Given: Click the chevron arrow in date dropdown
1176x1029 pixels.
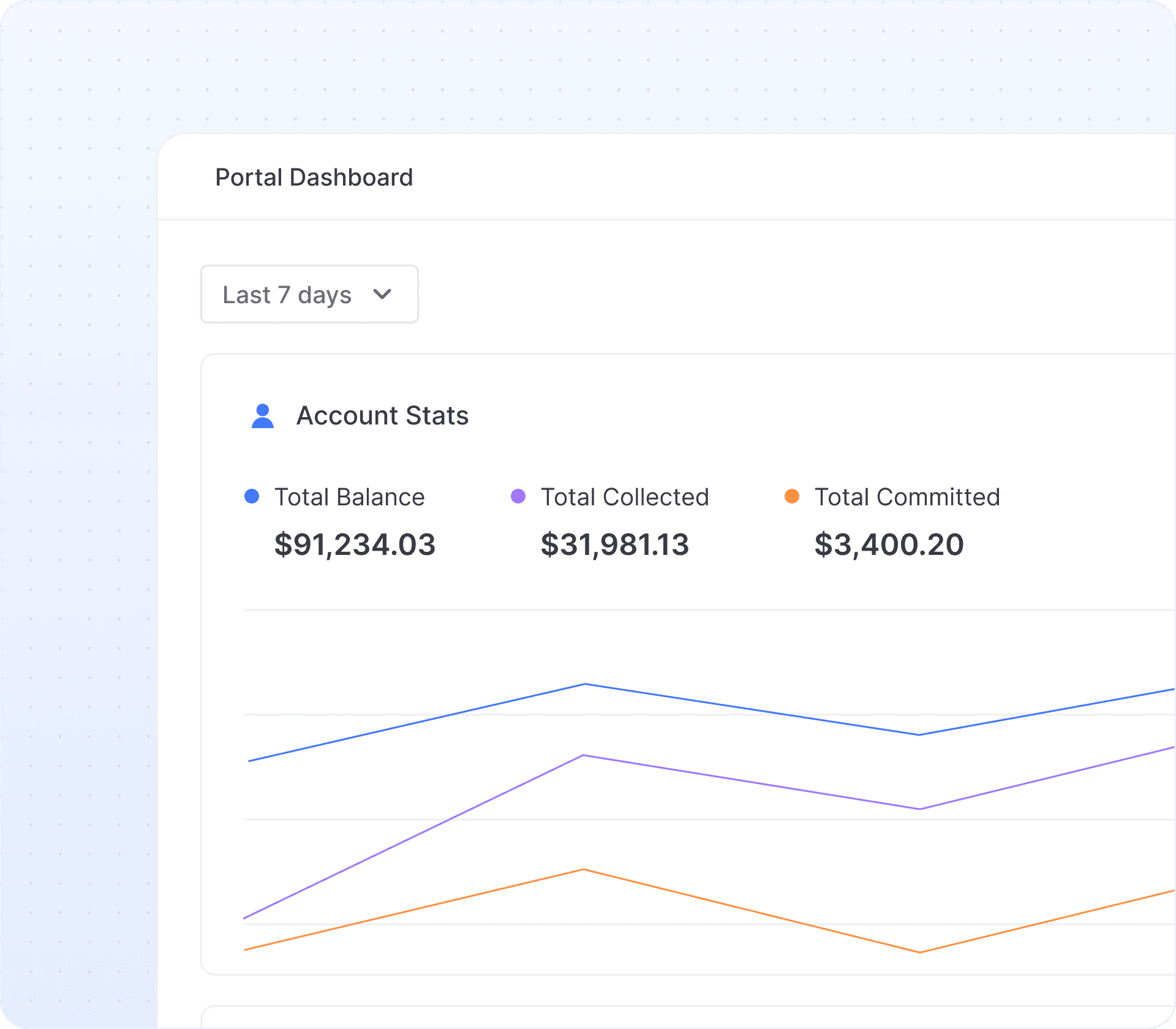Looking at the screenshot, I should 382,295.
